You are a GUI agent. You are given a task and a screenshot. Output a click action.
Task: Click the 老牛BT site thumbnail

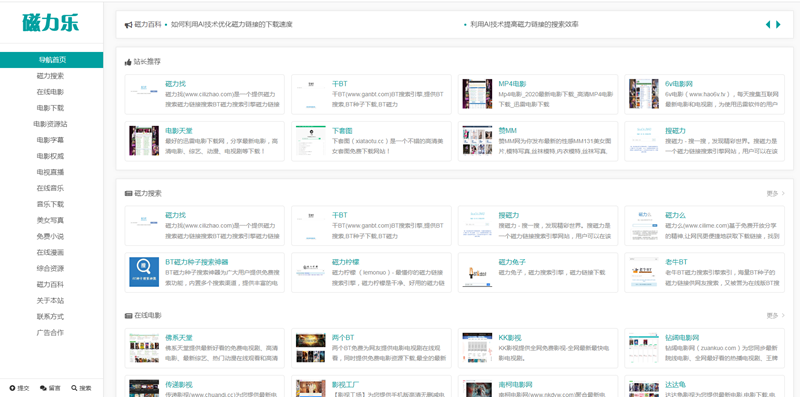[644, 272]
